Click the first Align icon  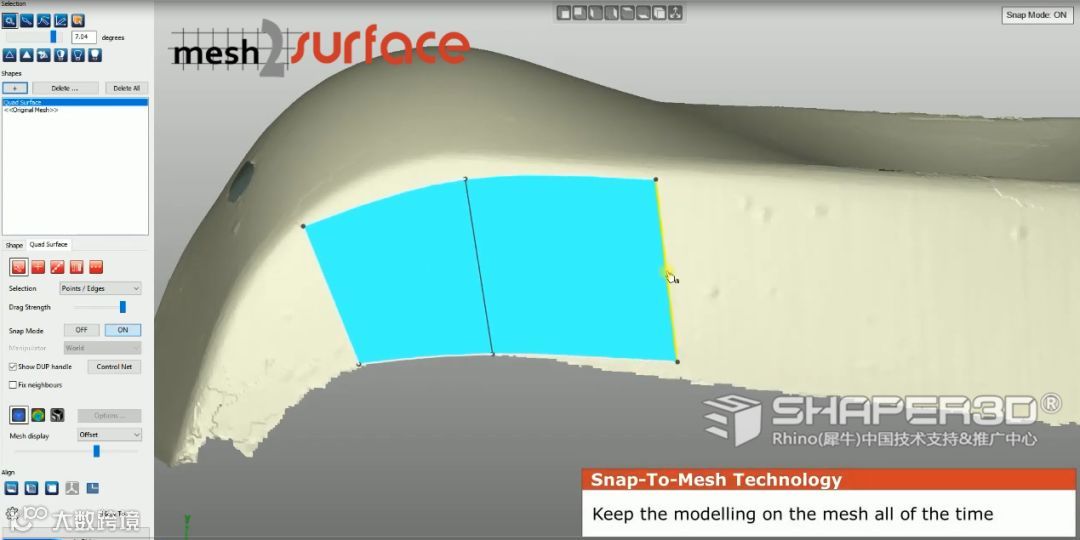11,488
